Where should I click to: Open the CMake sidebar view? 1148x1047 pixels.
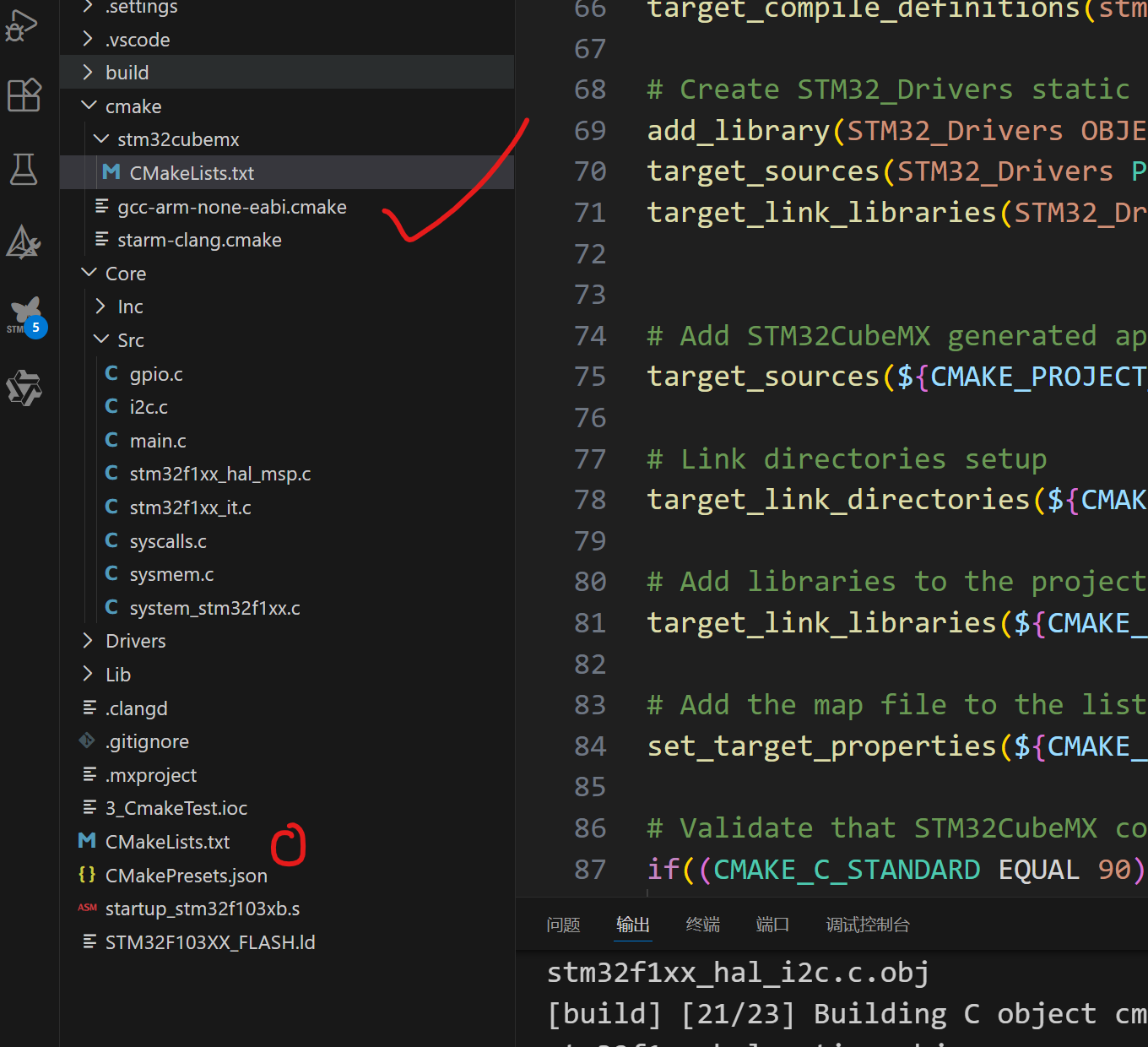(24, 242)
